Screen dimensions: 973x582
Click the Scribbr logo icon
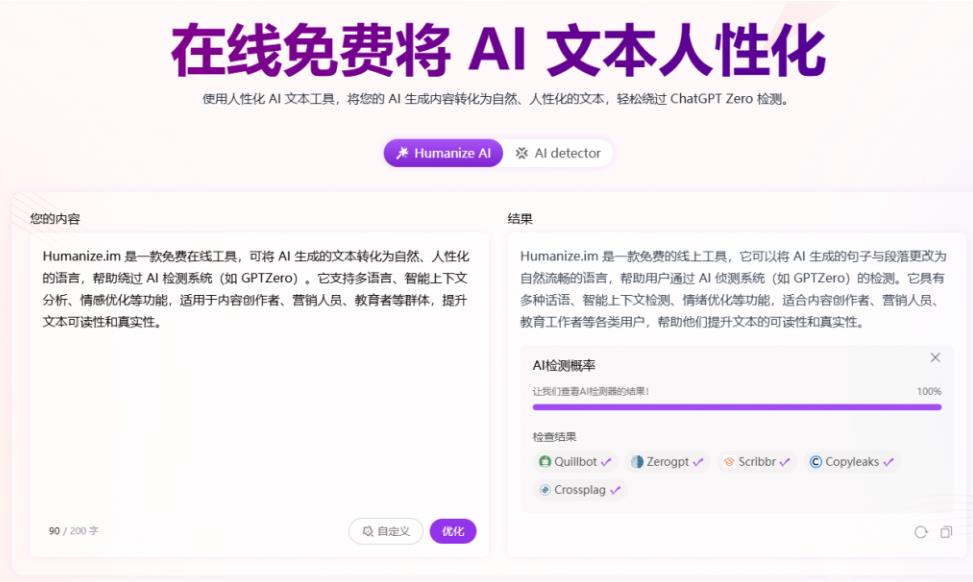coord(729,462)
